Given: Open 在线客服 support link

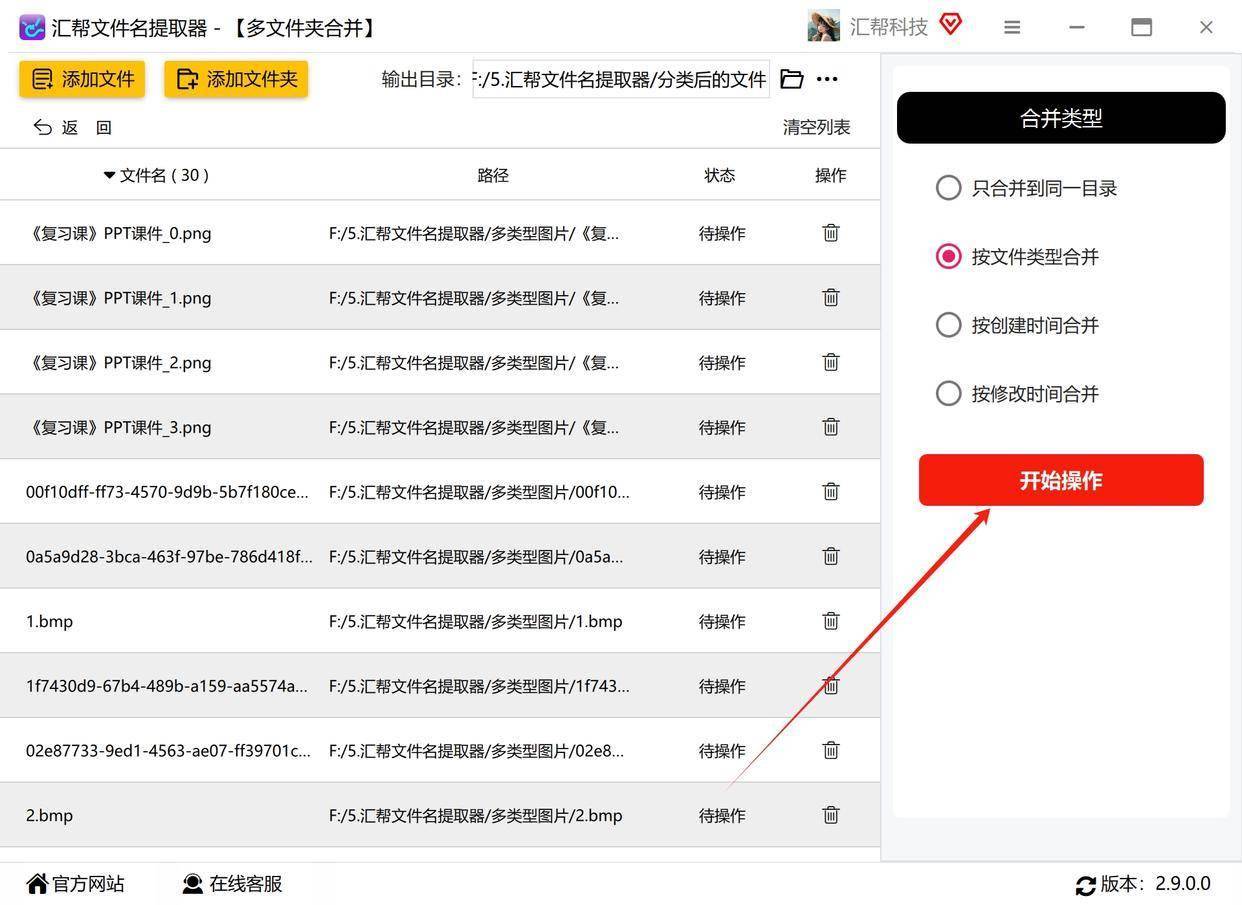Looking at the screenshot, I should 232,884.
